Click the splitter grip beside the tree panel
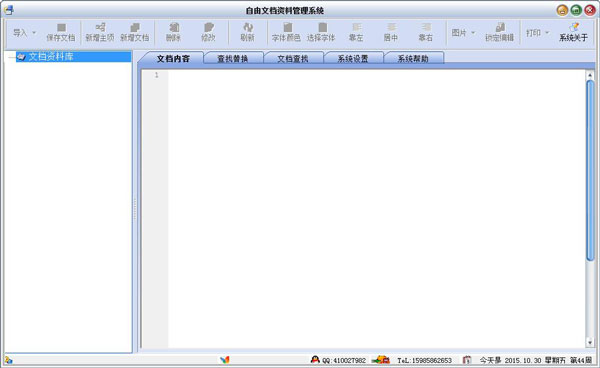 [134, 209]
